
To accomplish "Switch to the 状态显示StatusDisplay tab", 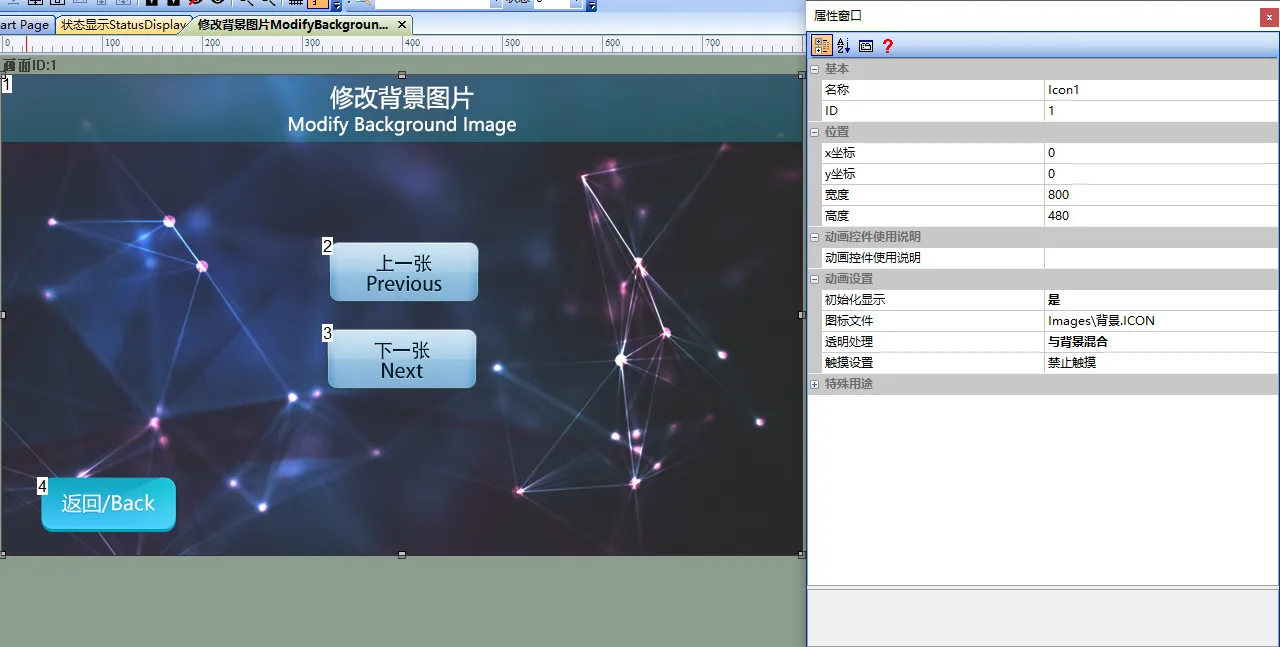I will (x=119, y=25).
